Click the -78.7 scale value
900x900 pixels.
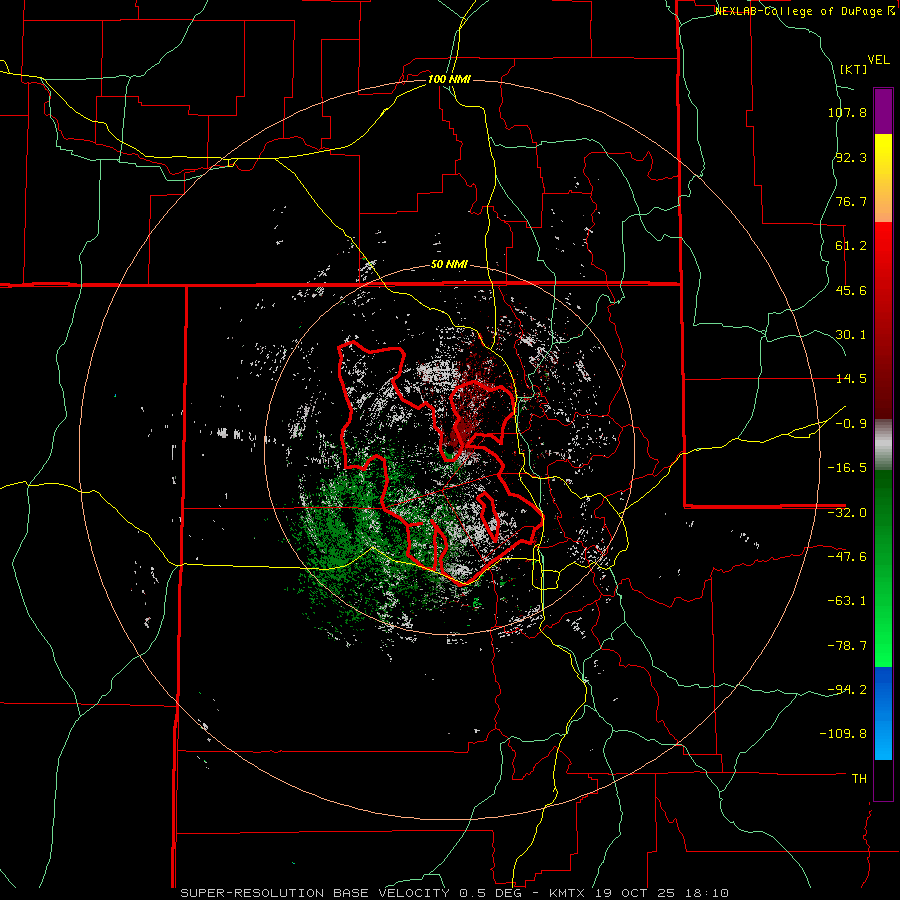[847, 646]
